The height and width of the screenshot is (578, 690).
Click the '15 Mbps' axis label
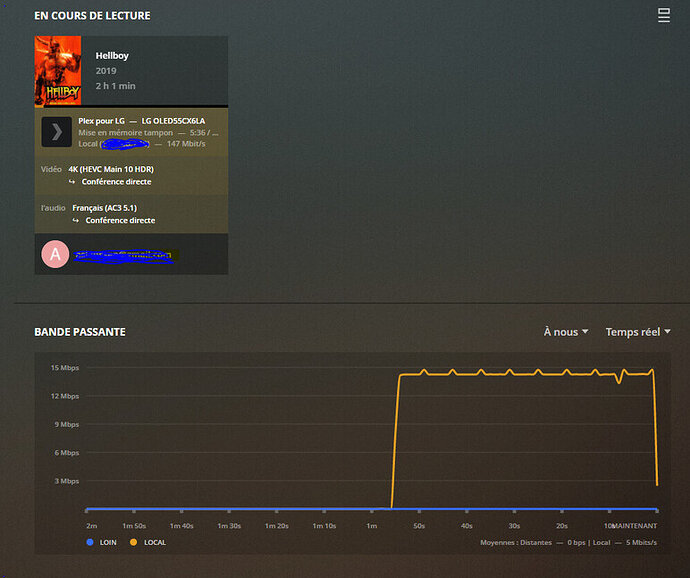[65, 368]
